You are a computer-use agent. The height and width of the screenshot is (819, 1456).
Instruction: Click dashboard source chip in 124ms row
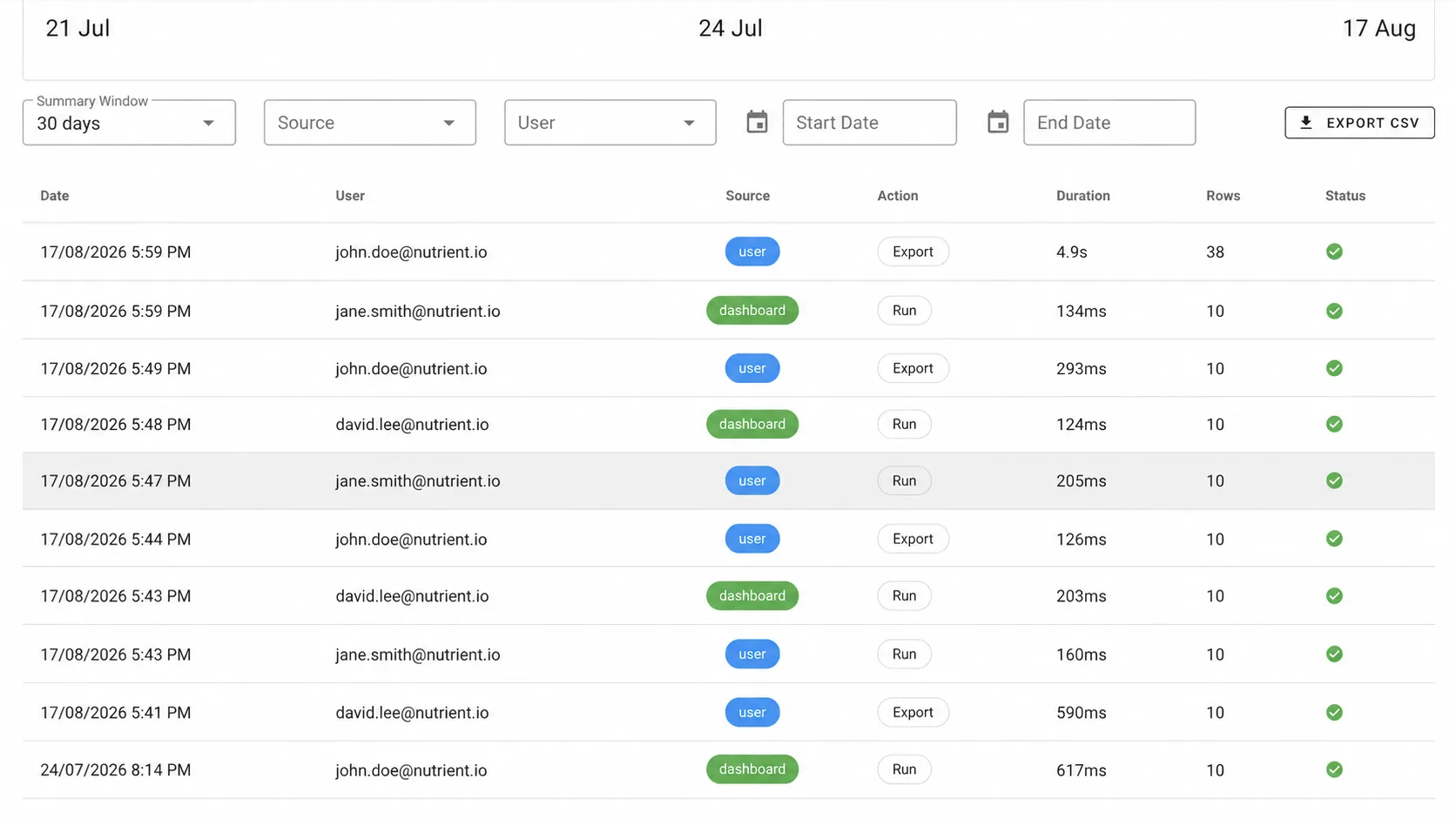(x=752, y=424)
